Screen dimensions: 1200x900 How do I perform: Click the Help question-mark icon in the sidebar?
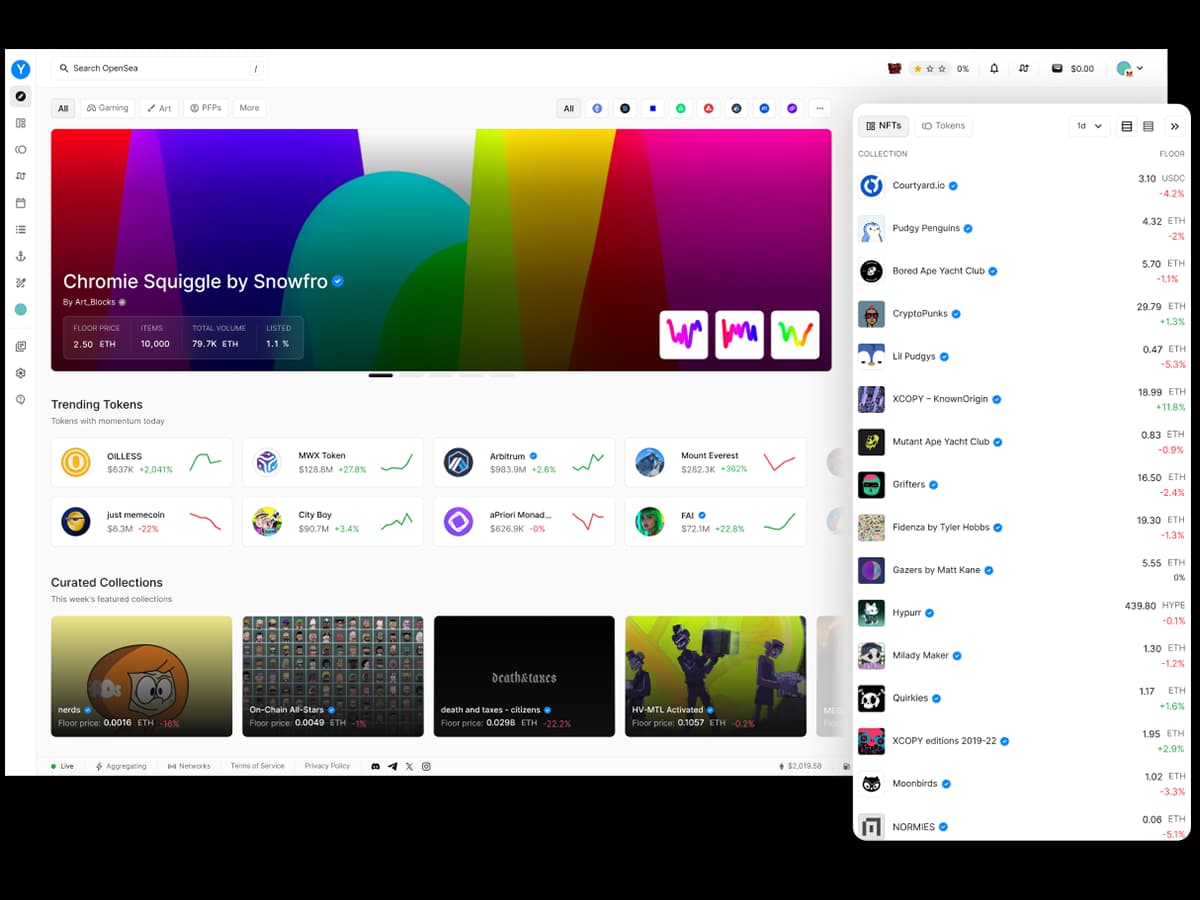click(20, 399)
